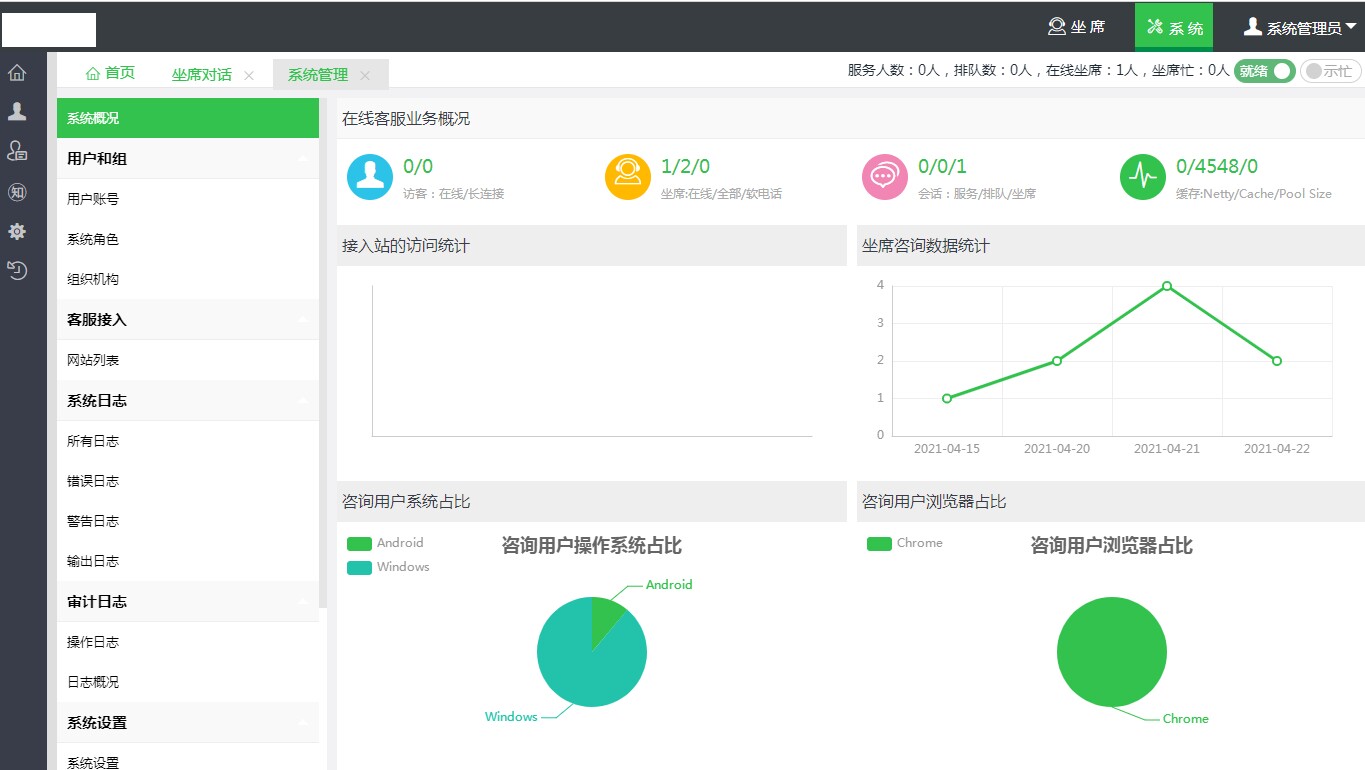
Task: Open 所有日志 in the side menu
Action: tap(188, 441)
